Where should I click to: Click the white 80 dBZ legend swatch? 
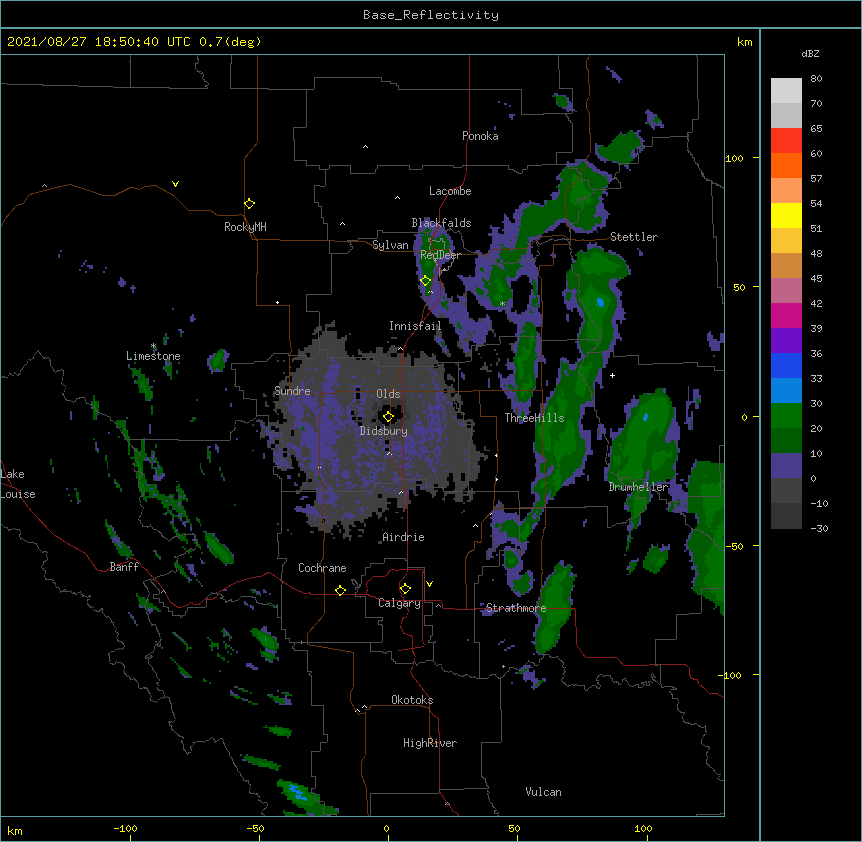(786, 91)
